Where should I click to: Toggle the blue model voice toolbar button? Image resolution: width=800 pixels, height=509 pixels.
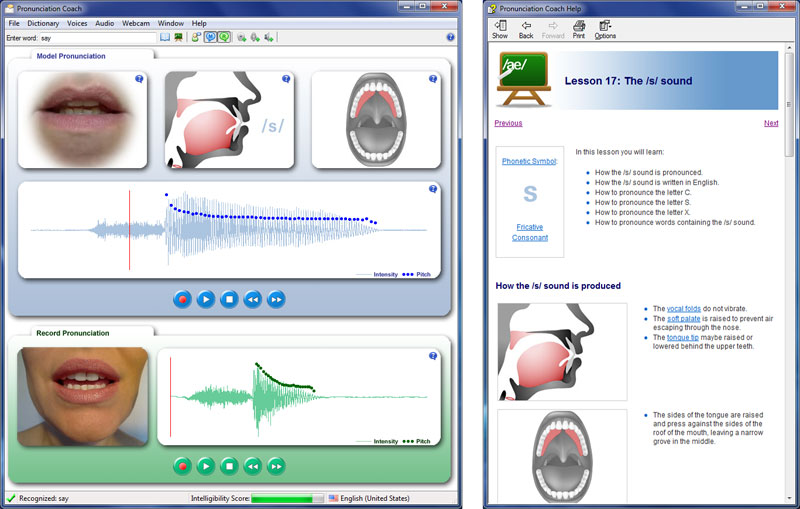pyautogui.click(x=210, y=37)
